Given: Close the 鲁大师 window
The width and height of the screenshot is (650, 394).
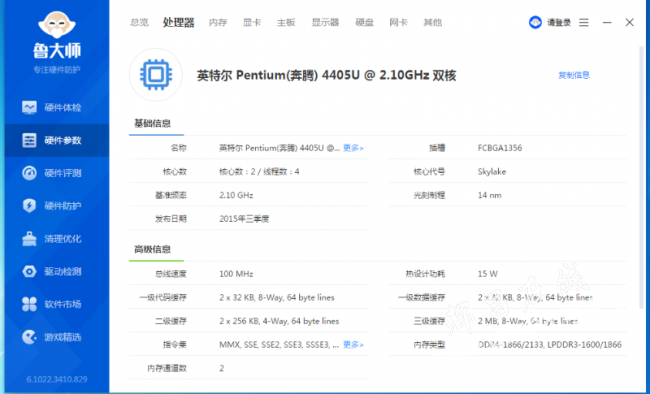Looking at the screenshot, I should pyautogui.click(x=629, y=22).
